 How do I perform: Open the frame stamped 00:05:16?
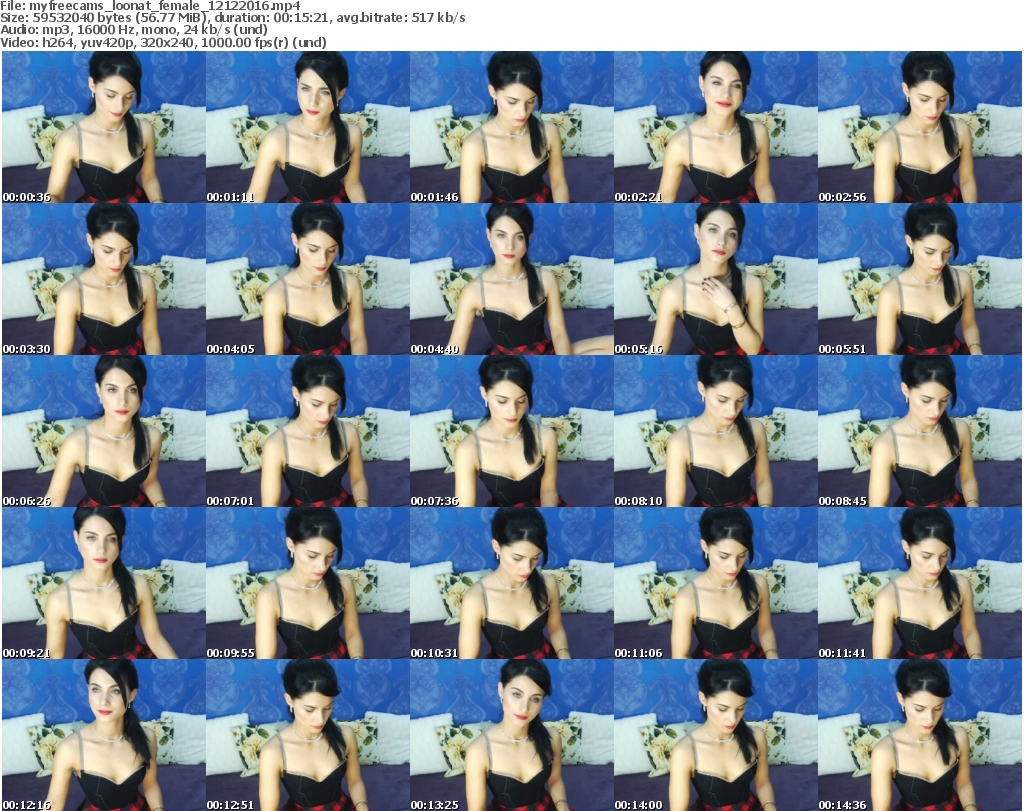pos(716,279)
